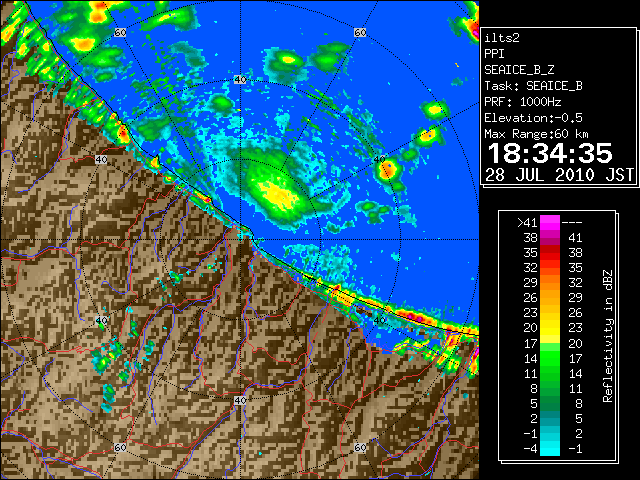The height and width of the screenshot is (480, 640).
Task: Click the '40' range label due north
Action: tap(240, 80)
